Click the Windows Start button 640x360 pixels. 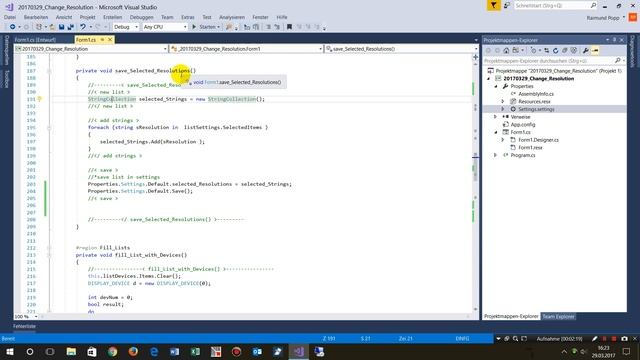9,351
